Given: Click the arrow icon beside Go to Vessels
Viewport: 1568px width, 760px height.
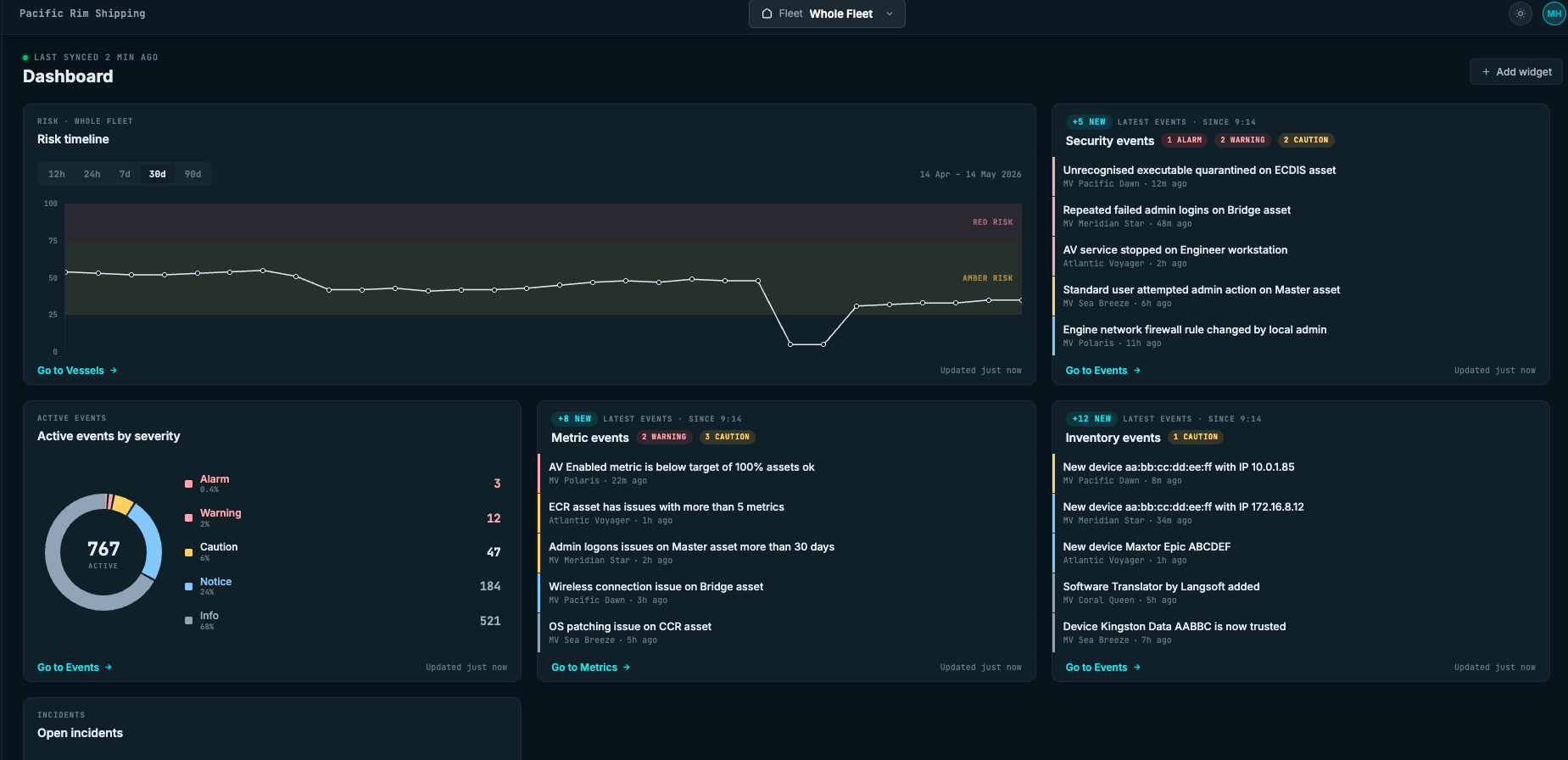Looking at the screenshot, I should (114, 371).
